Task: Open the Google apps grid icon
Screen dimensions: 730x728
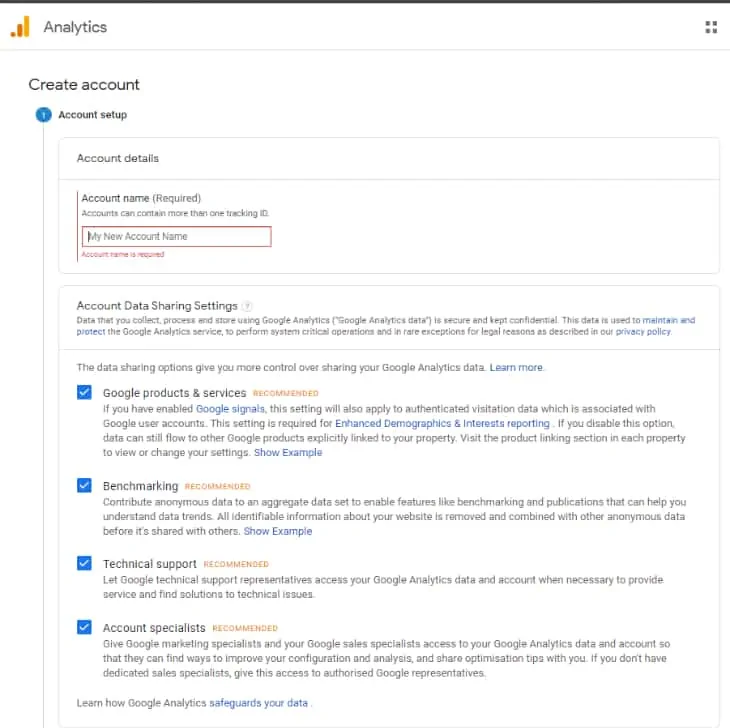Action: click(x=711, y=27)
